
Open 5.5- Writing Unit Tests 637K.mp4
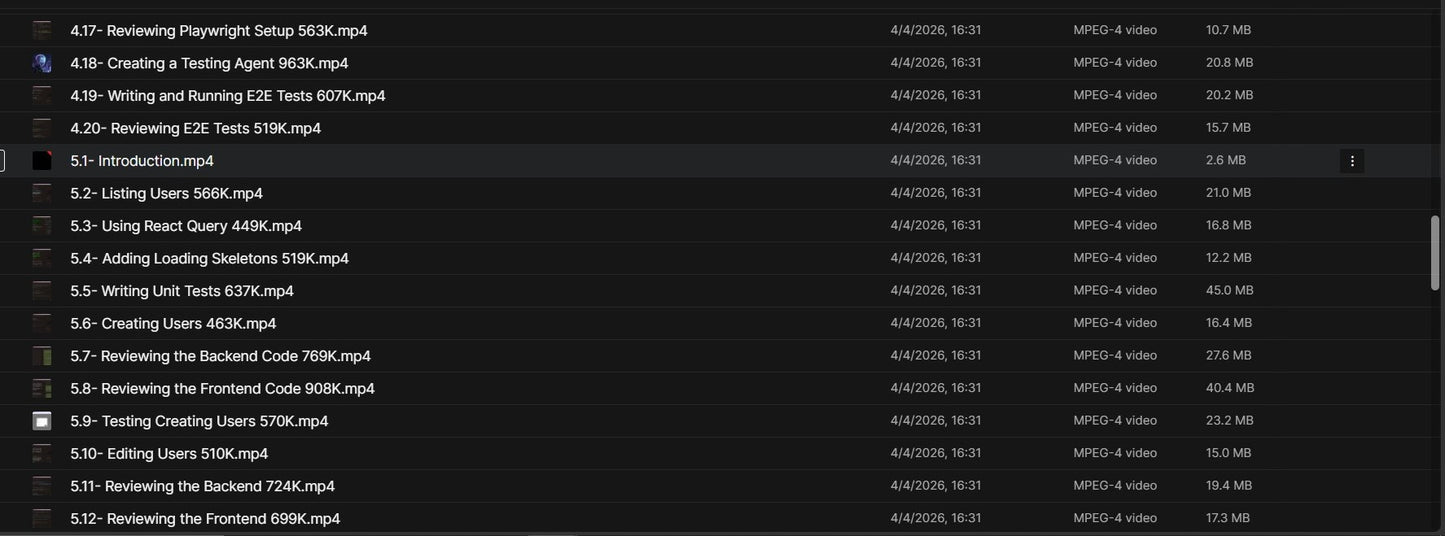point(182,291)
